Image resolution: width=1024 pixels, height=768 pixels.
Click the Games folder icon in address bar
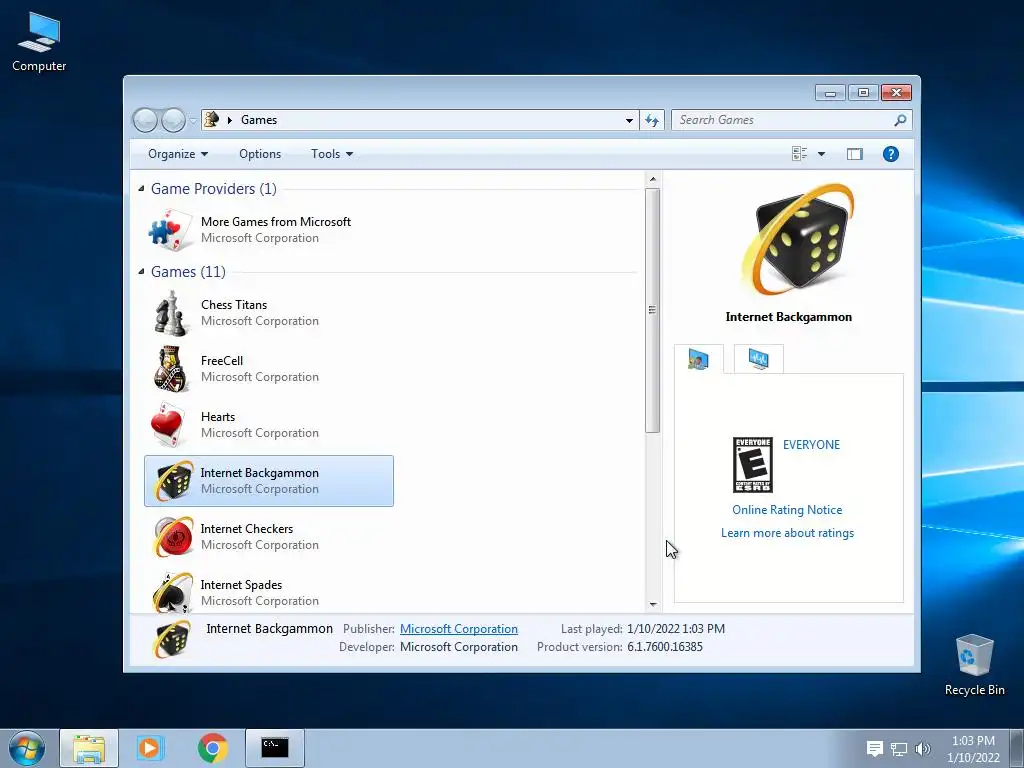point(212,120)
